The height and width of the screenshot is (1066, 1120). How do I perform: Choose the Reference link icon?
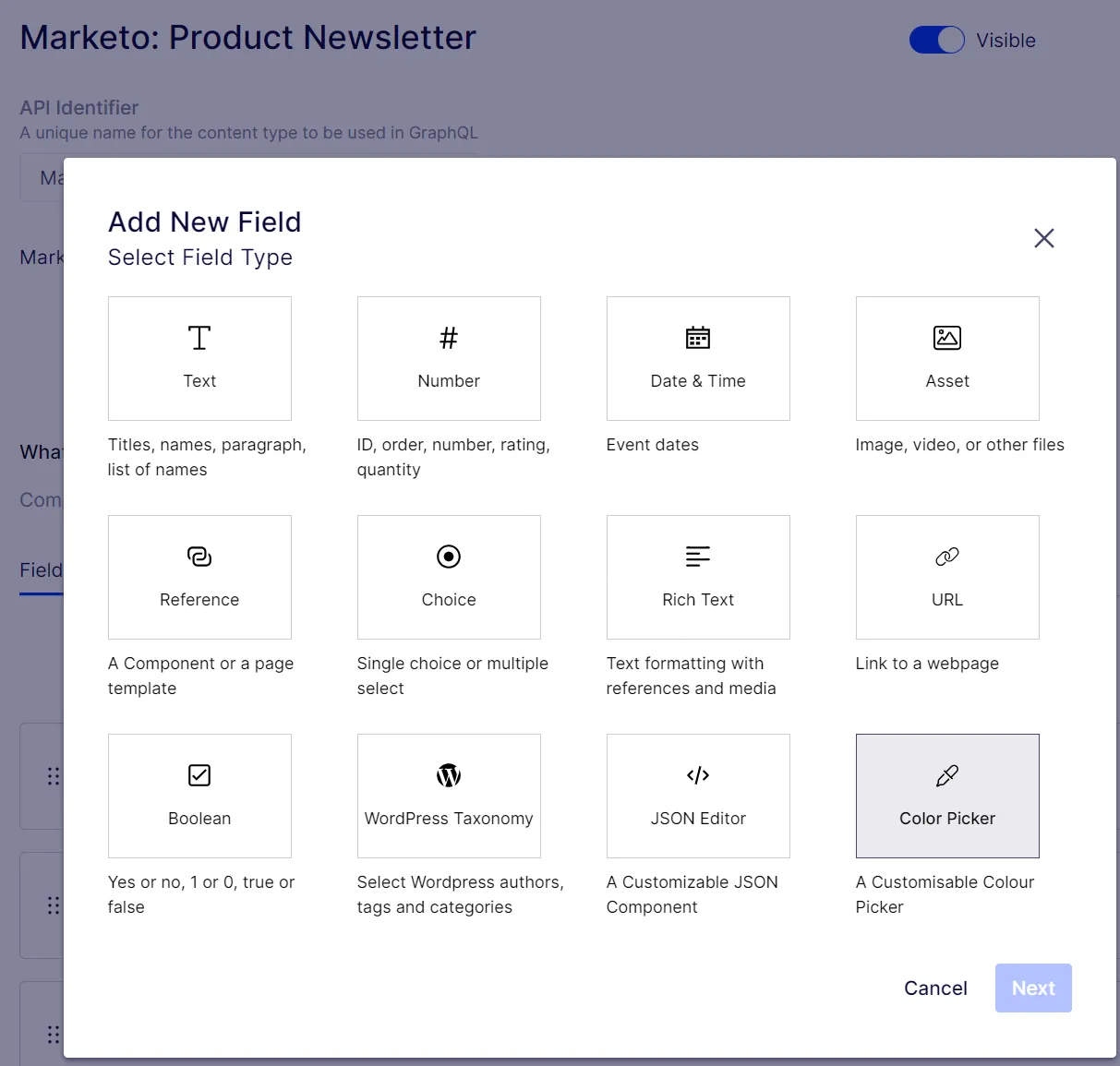[199, 557]
